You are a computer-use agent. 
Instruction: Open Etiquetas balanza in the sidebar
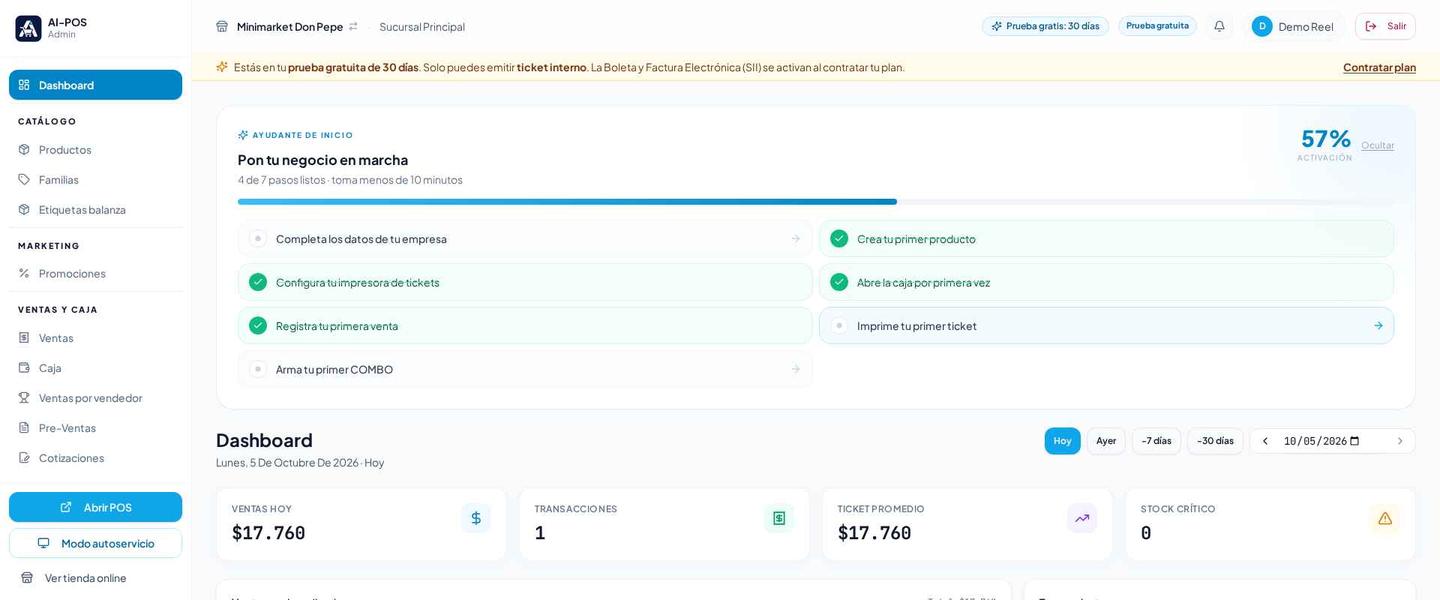(x=95, y=209)
